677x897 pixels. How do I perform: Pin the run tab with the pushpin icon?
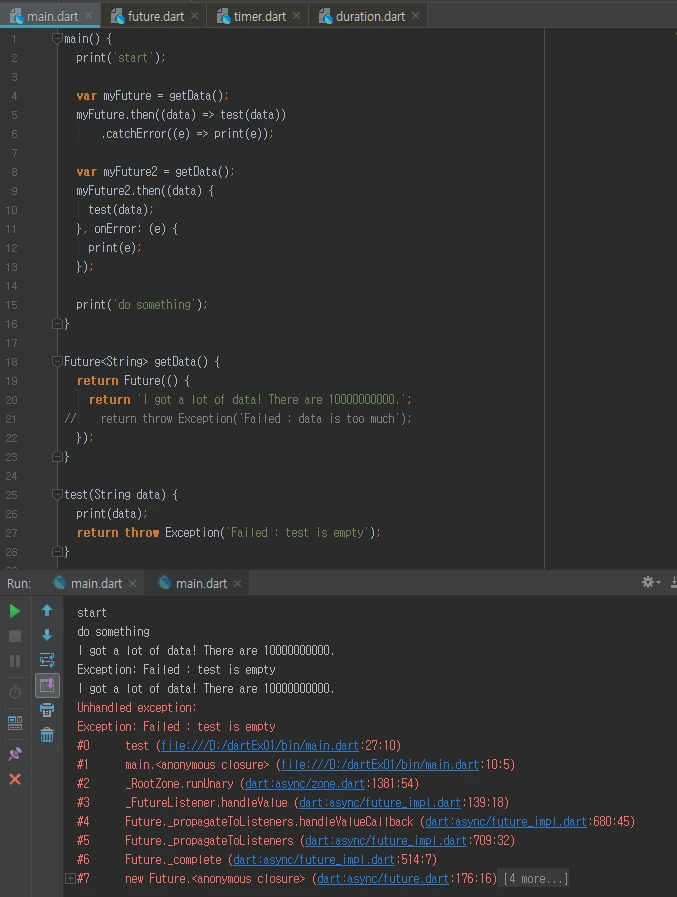coord(15,754)
